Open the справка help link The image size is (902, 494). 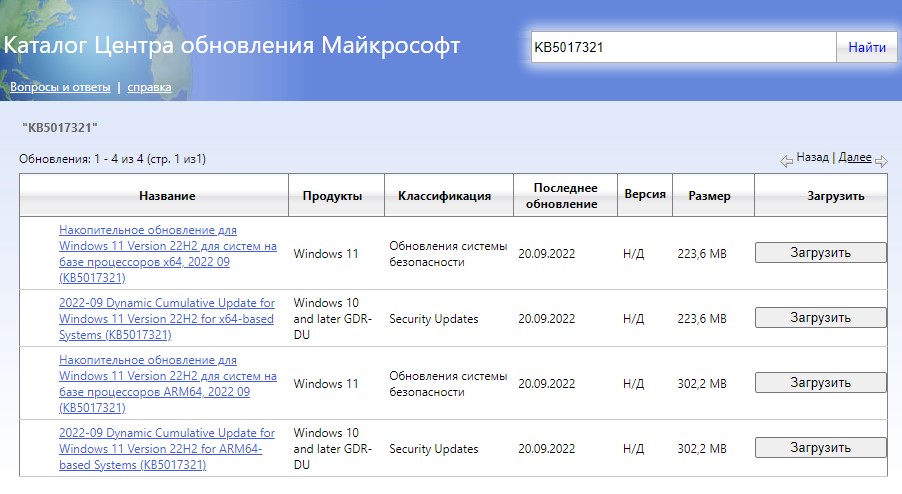click(149, 87)
